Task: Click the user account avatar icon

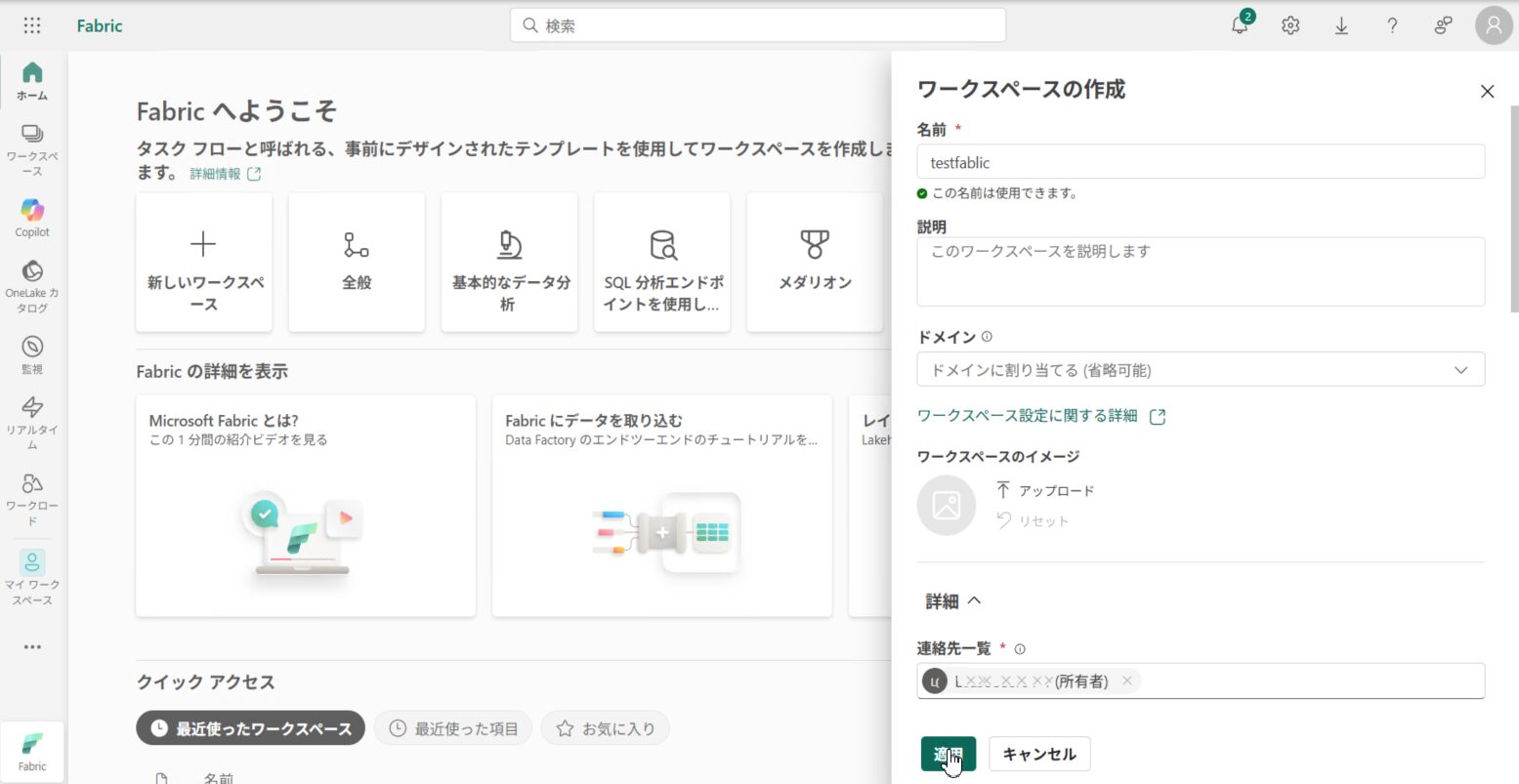Action: [x=1493, y=26]
